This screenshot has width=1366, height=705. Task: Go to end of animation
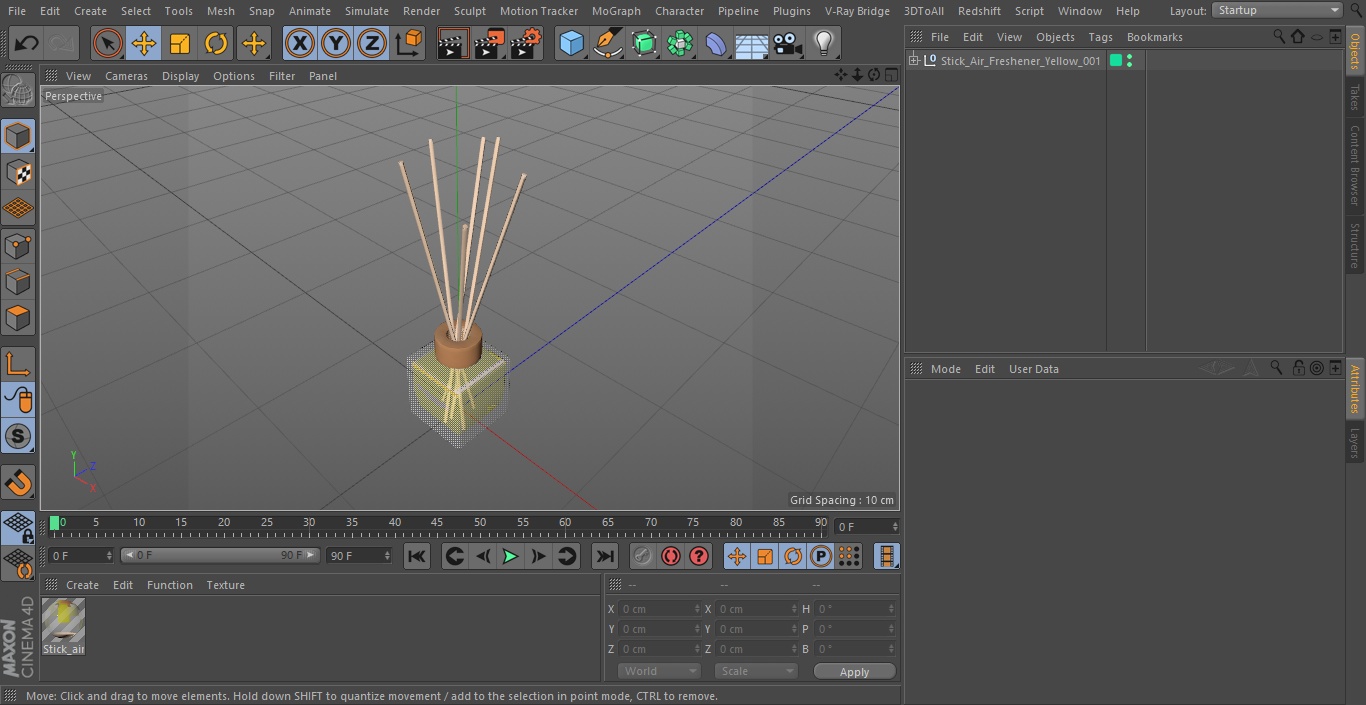point(605,556)
